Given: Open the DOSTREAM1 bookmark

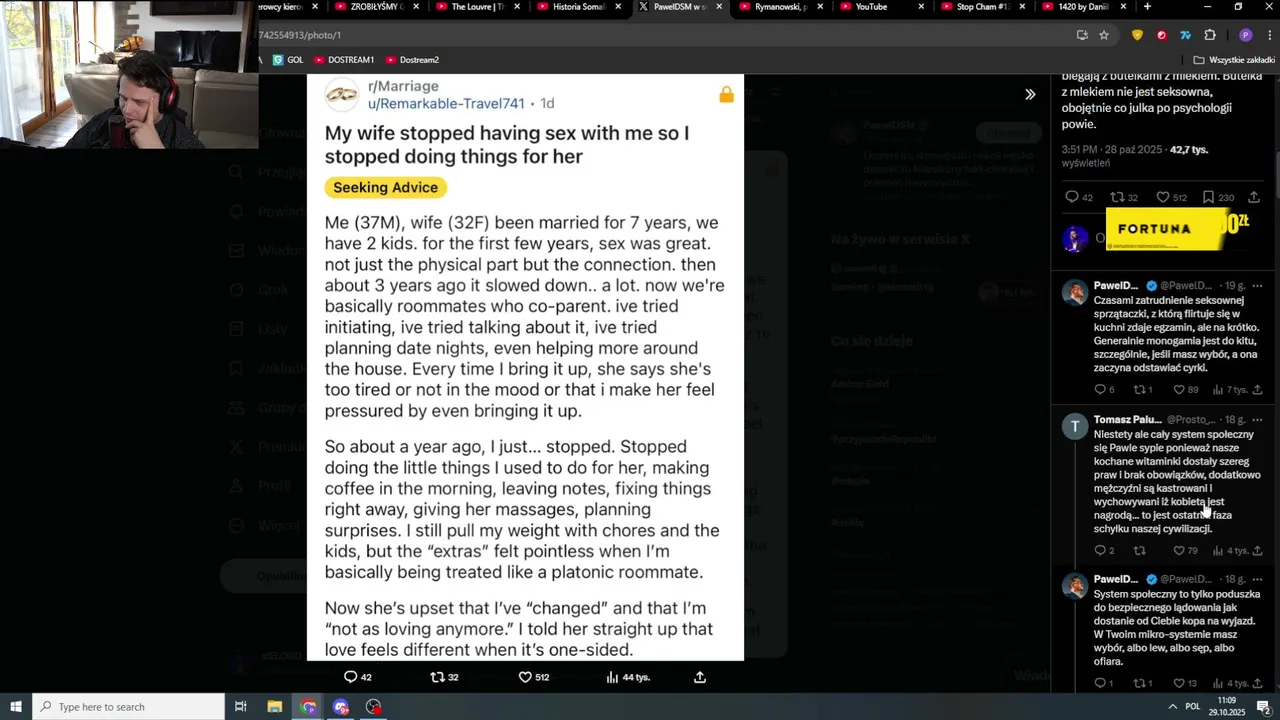Looking at the screenshot, I should click(x=343, y=60).
